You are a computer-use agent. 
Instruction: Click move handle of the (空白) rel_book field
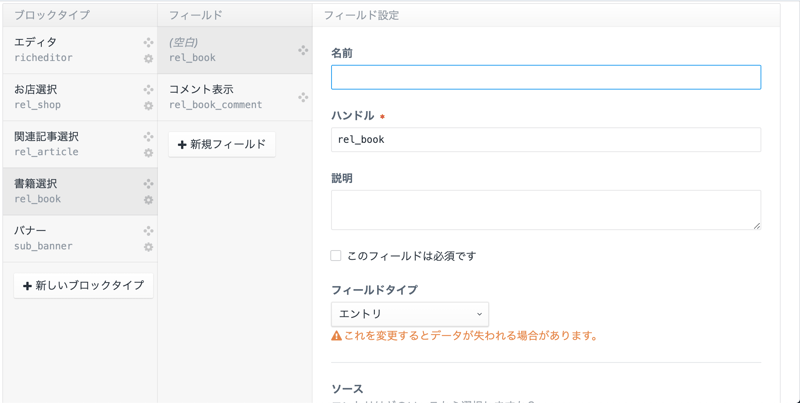303,50
